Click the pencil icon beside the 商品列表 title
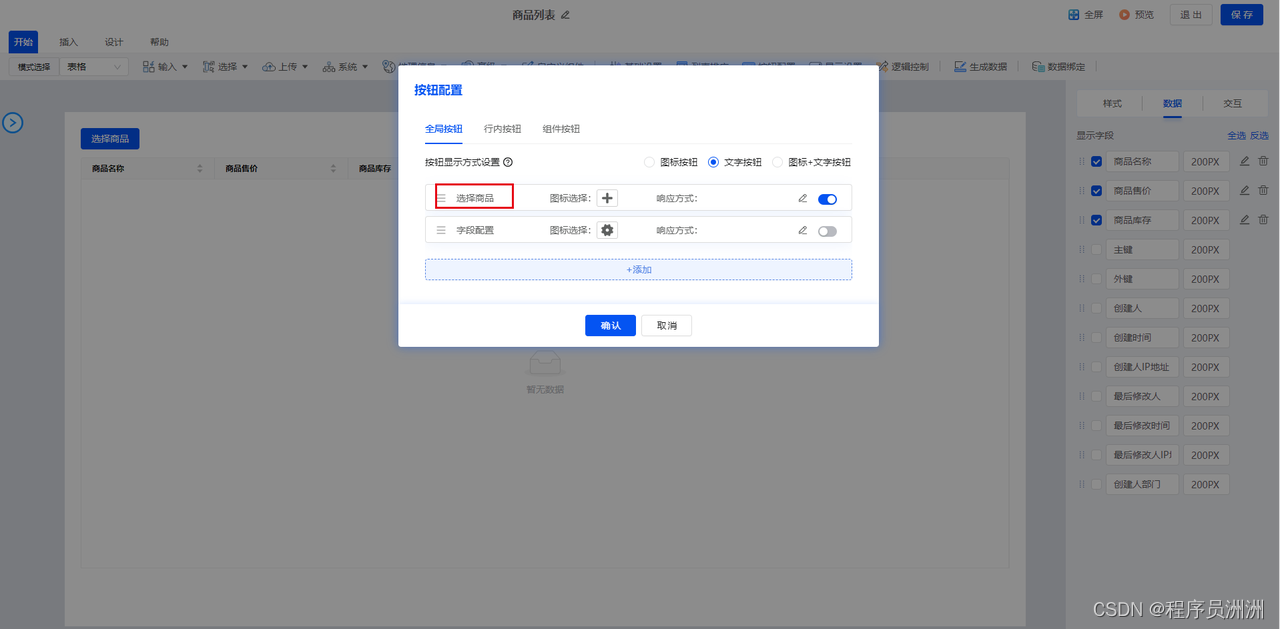 tap(565, 15)
